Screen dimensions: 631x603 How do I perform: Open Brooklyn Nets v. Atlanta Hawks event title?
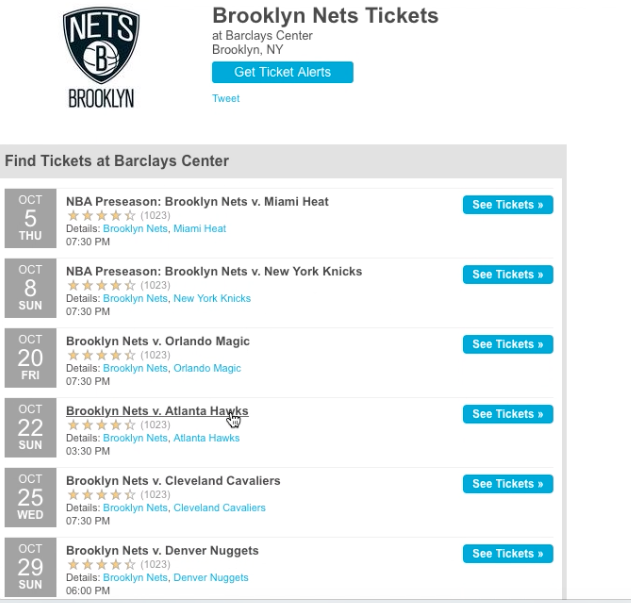pyautogui.click(x=157, y=411)
